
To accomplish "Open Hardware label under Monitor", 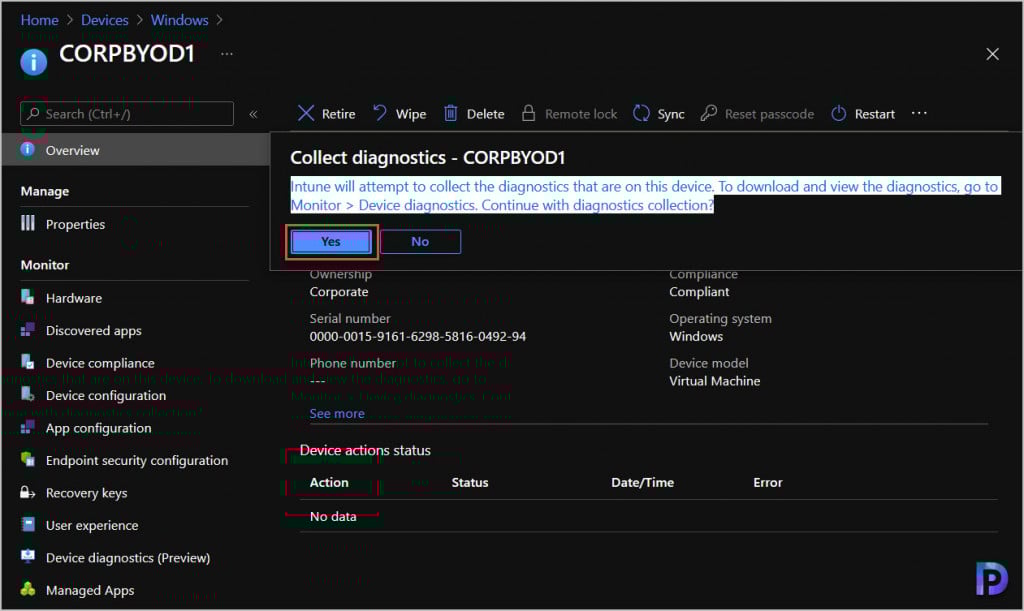I will pos(74,298).
